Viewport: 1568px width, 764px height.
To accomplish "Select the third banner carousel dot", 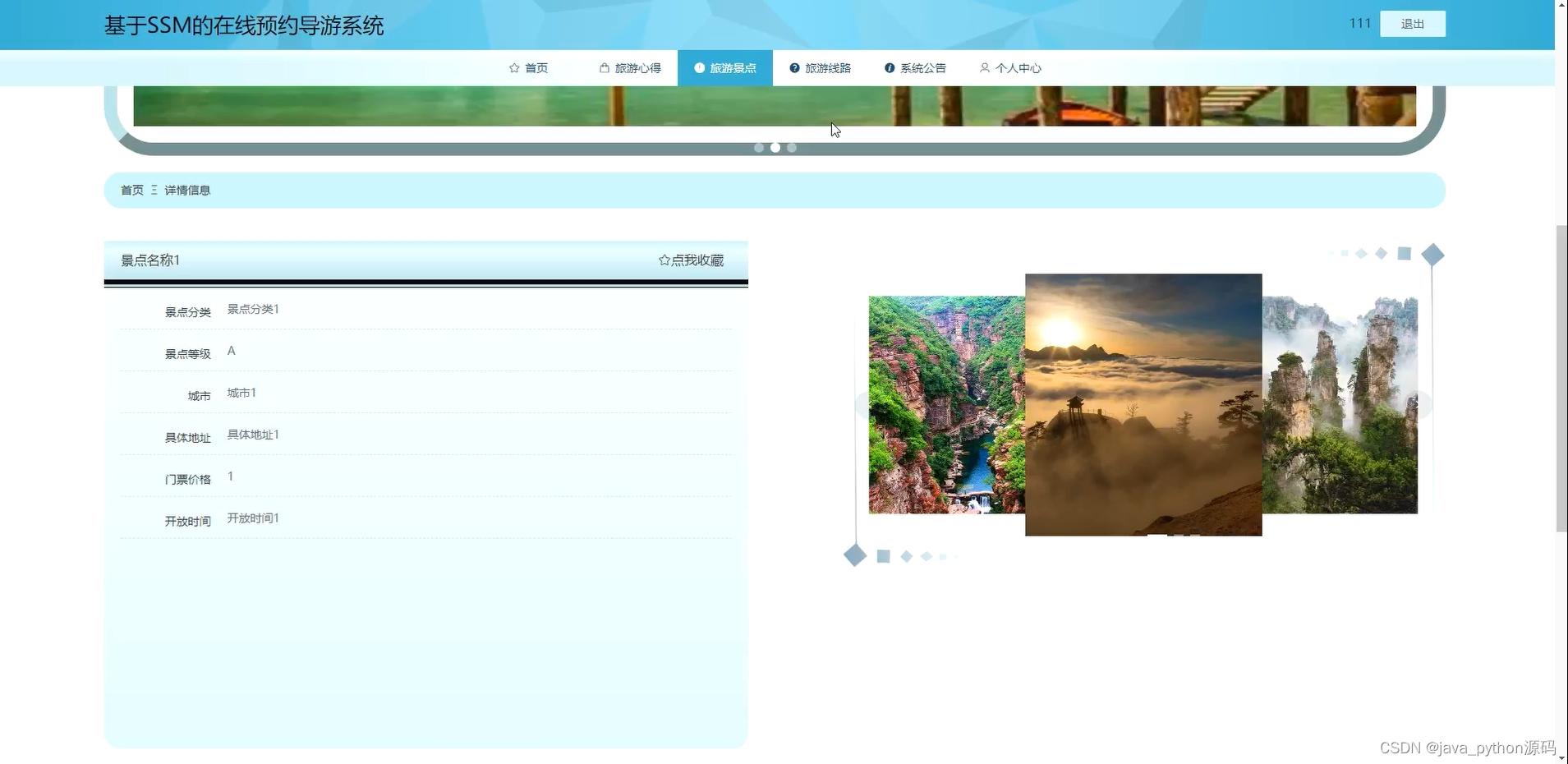I will (x=792, y=148).
